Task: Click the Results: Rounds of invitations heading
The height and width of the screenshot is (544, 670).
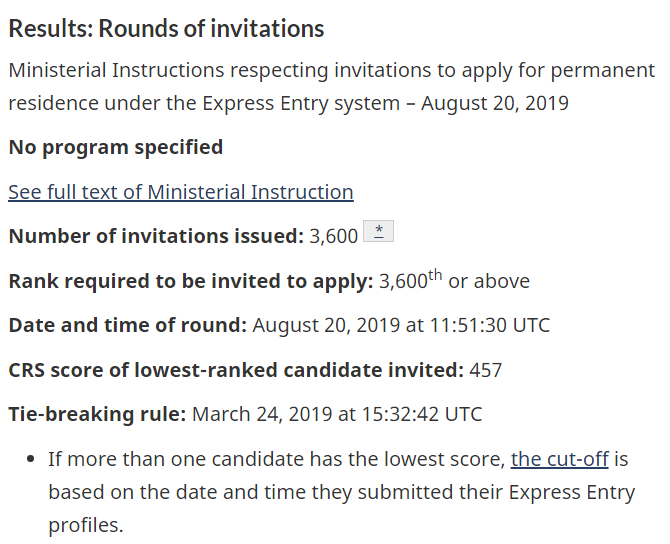Action: click(166, 29)
